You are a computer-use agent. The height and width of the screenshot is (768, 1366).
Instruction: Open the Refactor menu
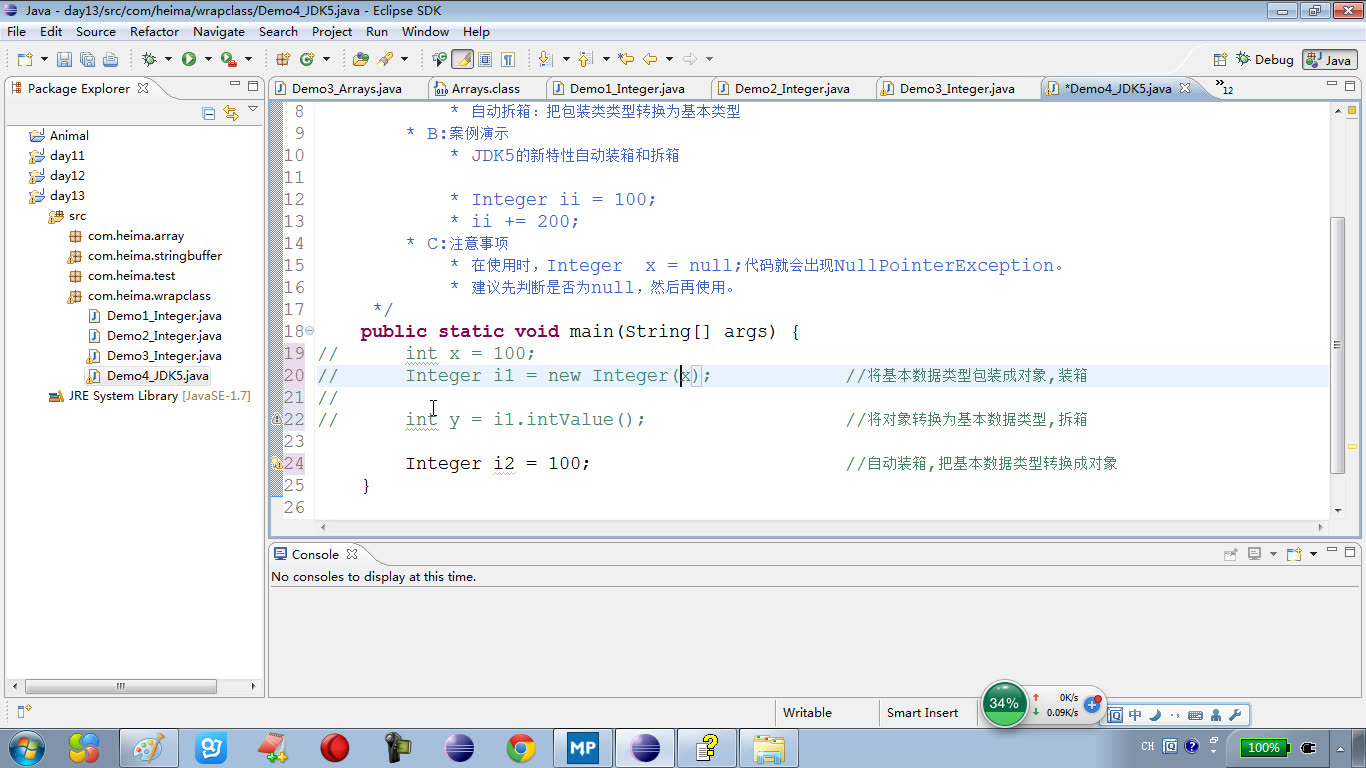155,32
